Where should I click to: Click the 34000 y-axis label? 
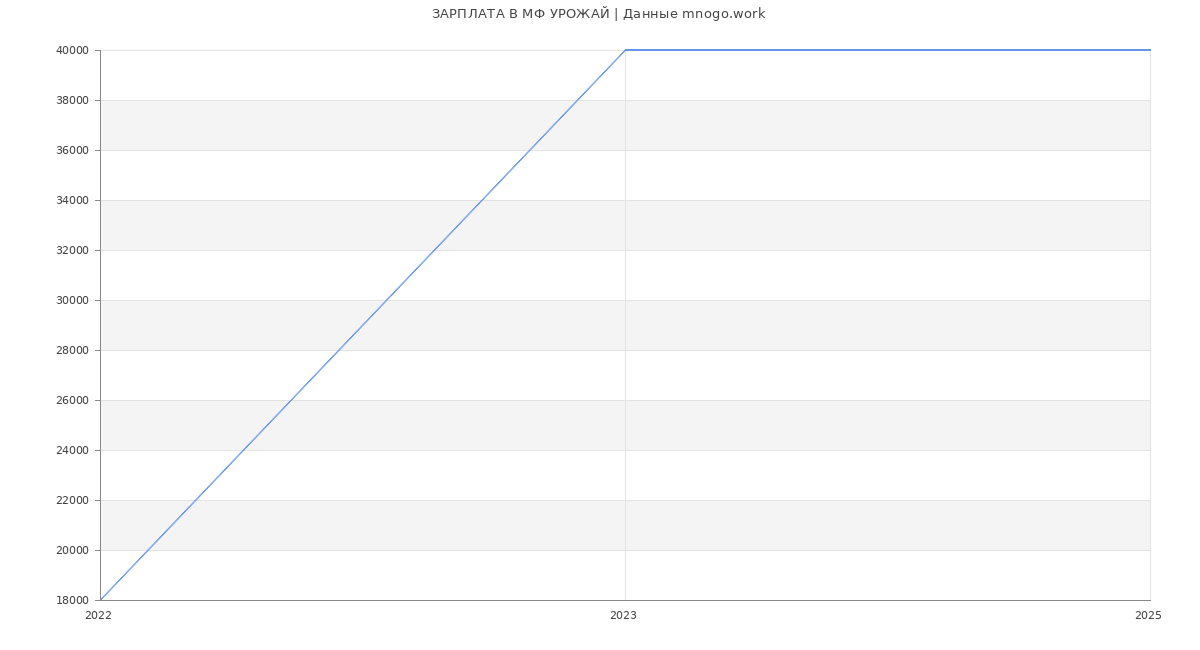coord(73,200)
